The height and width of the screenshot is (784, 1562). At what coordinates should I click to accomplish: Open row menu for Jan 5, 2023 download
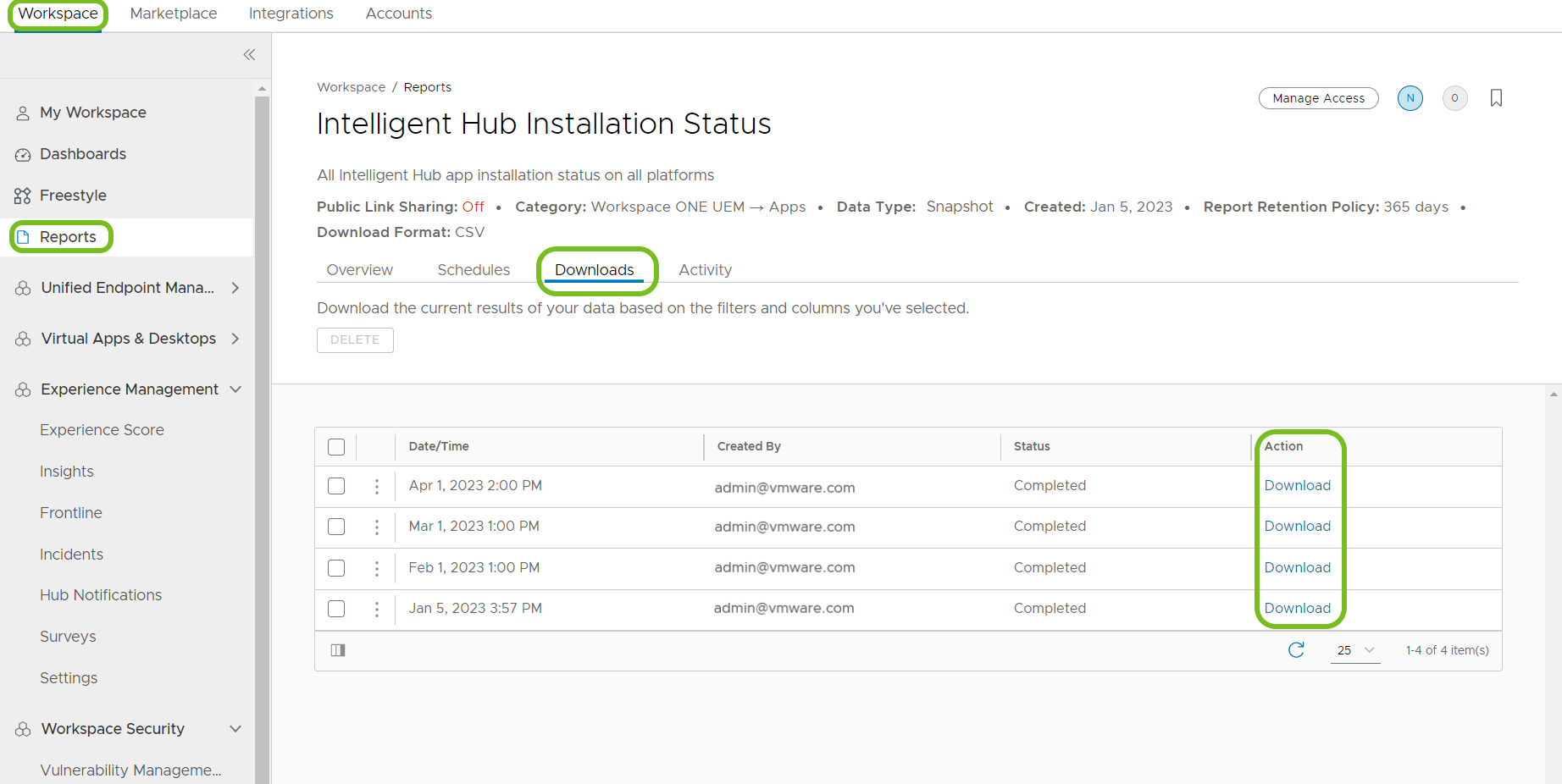(x=377, y=610)
